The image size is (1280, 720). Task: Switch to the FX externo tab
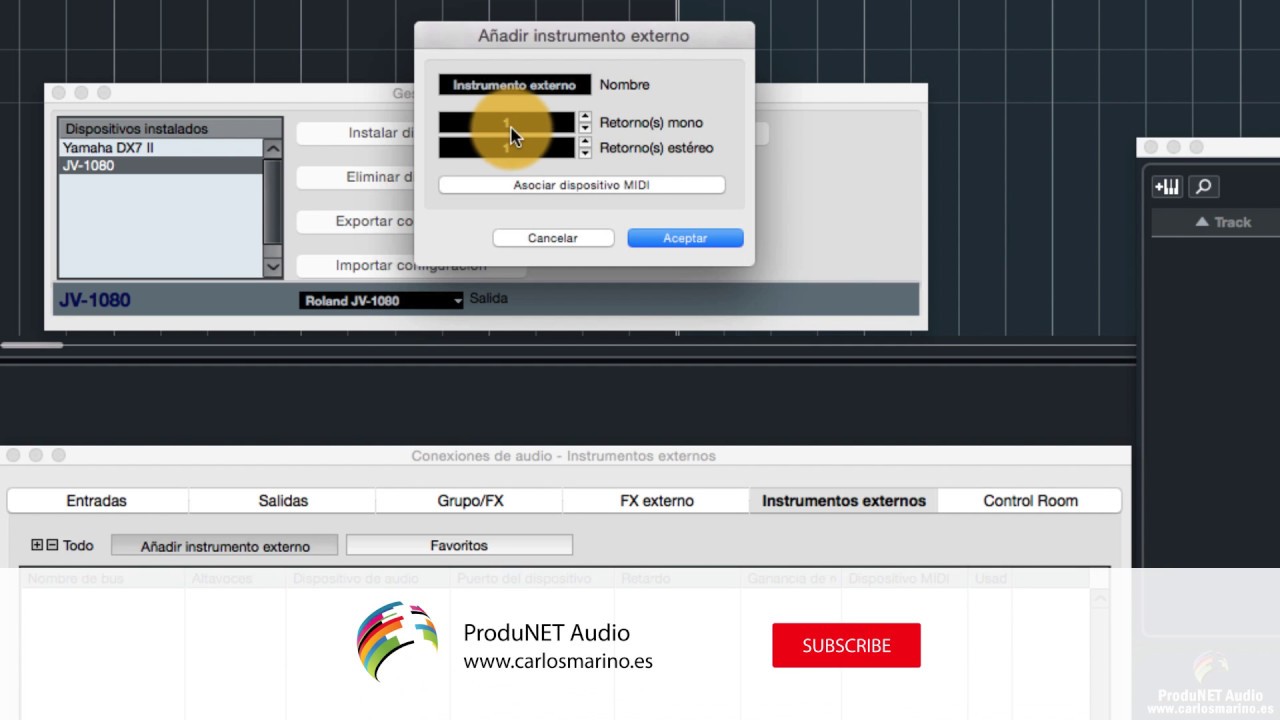657,501
